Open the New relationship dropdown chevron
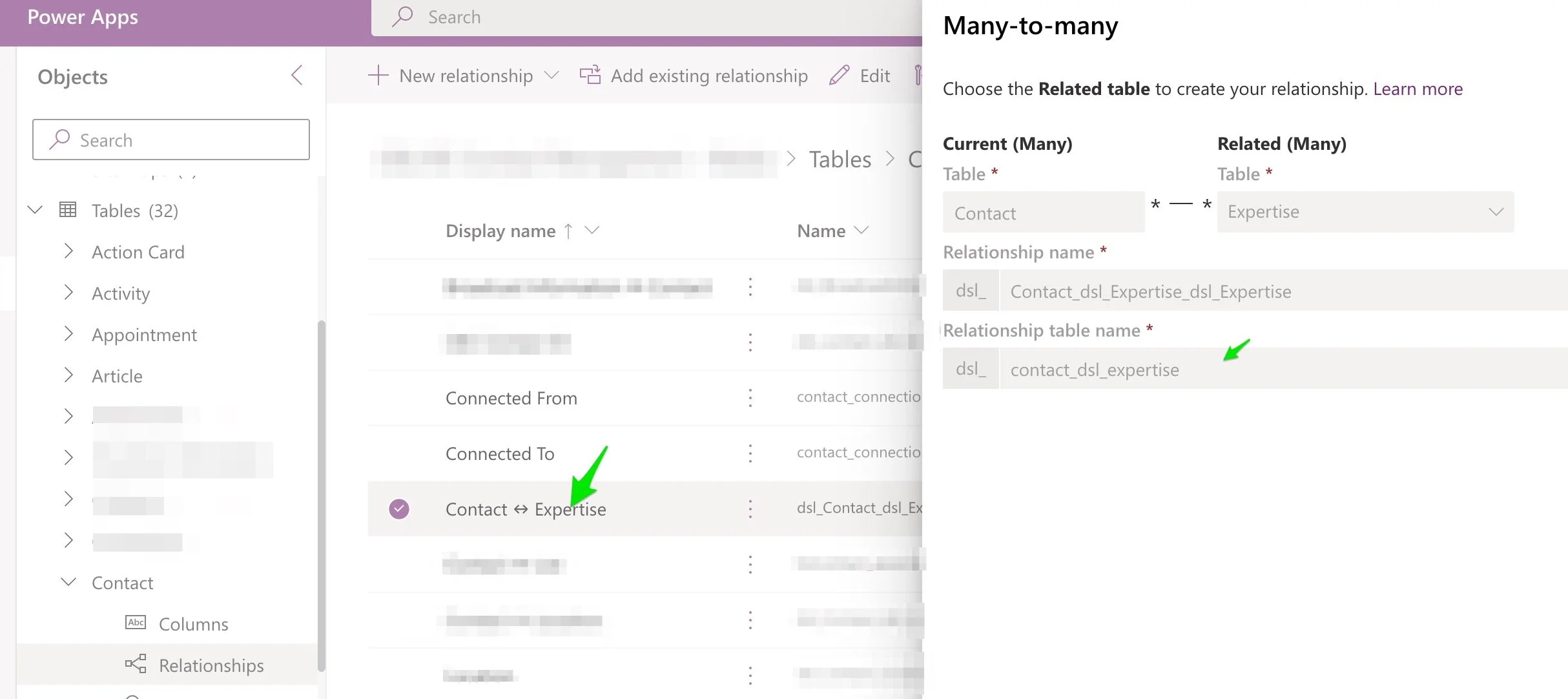This screenshot has height=699, width=1568. click(x=552, y=76)
